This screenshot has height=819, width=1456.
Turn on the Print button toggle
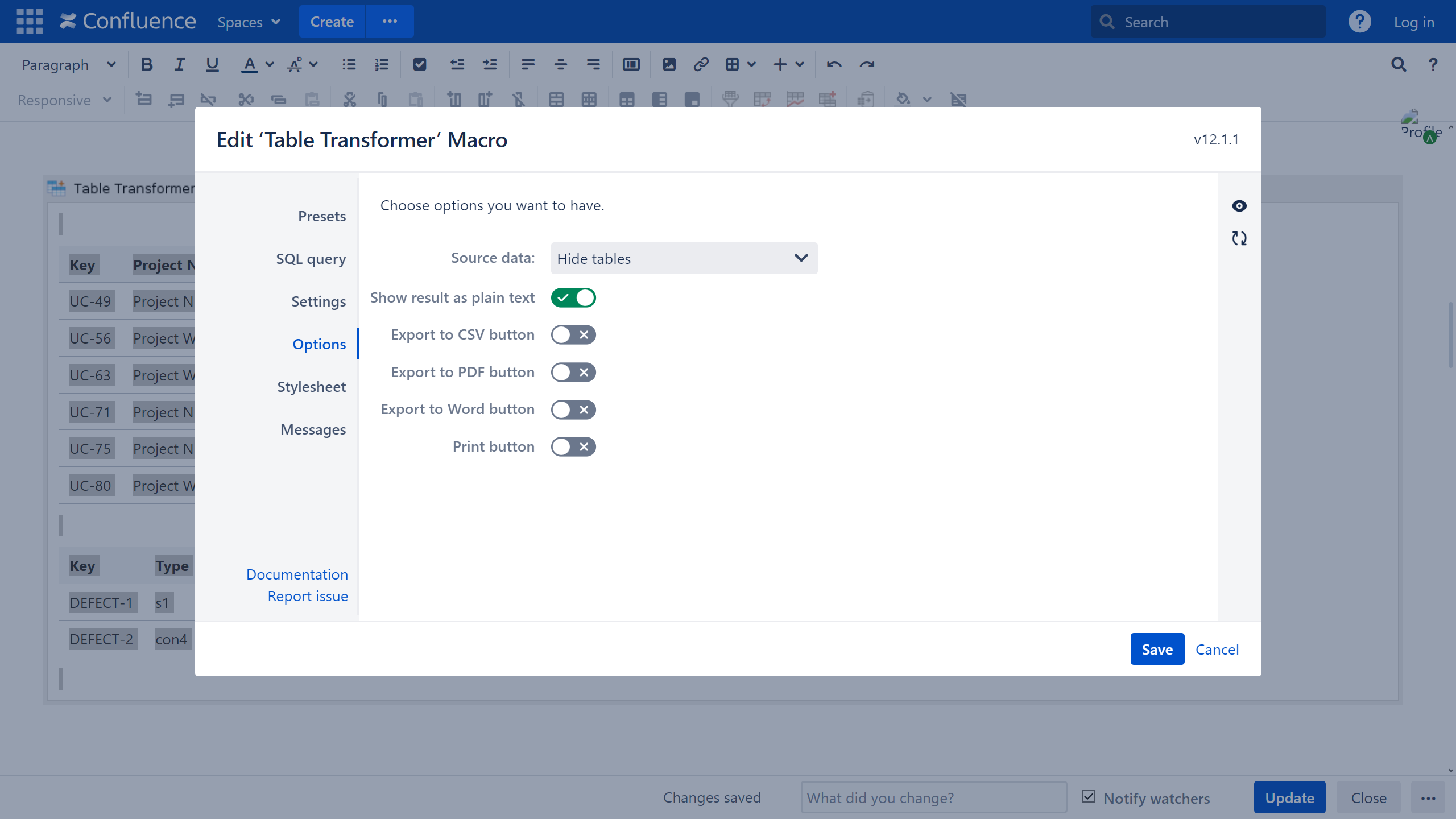pyautogui.click(x=573, y=447)
